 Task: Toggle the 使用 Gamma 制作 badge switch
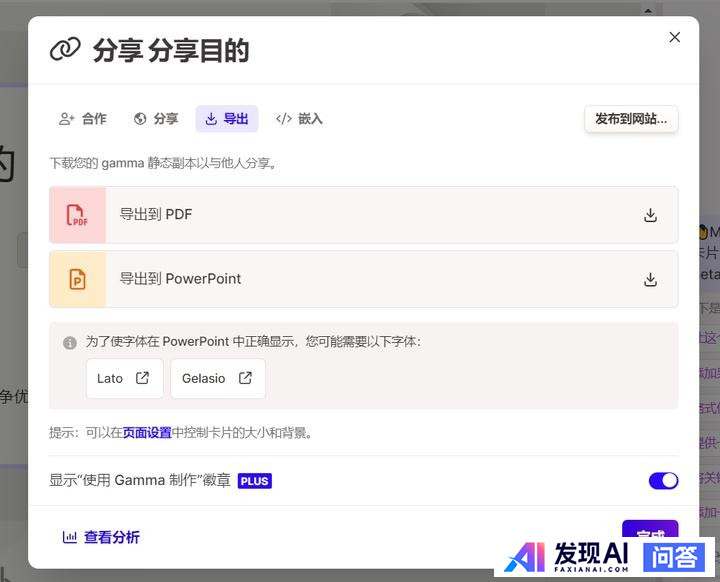coord(663,481)
